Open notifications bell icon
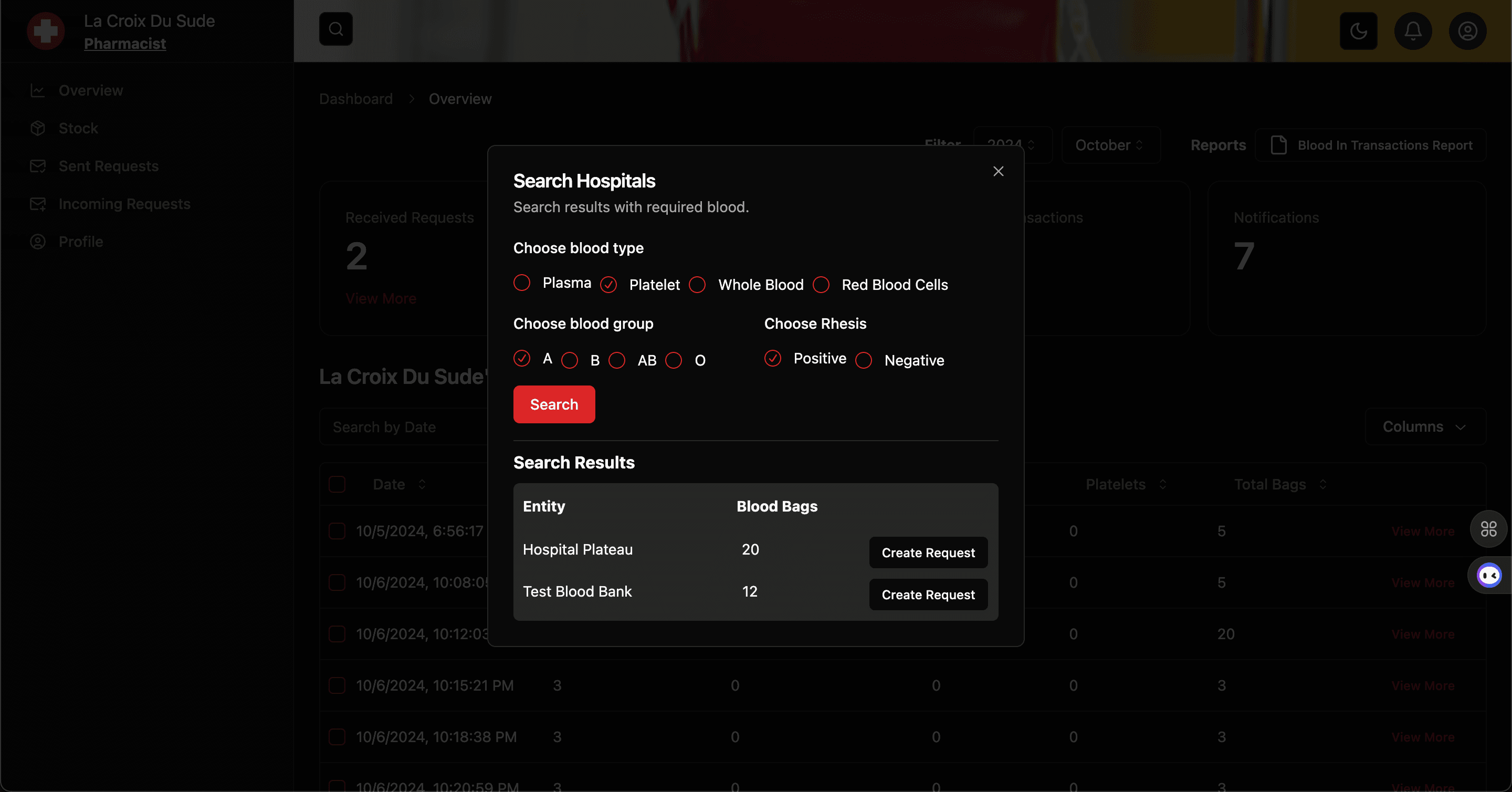 coord(1413,30)
